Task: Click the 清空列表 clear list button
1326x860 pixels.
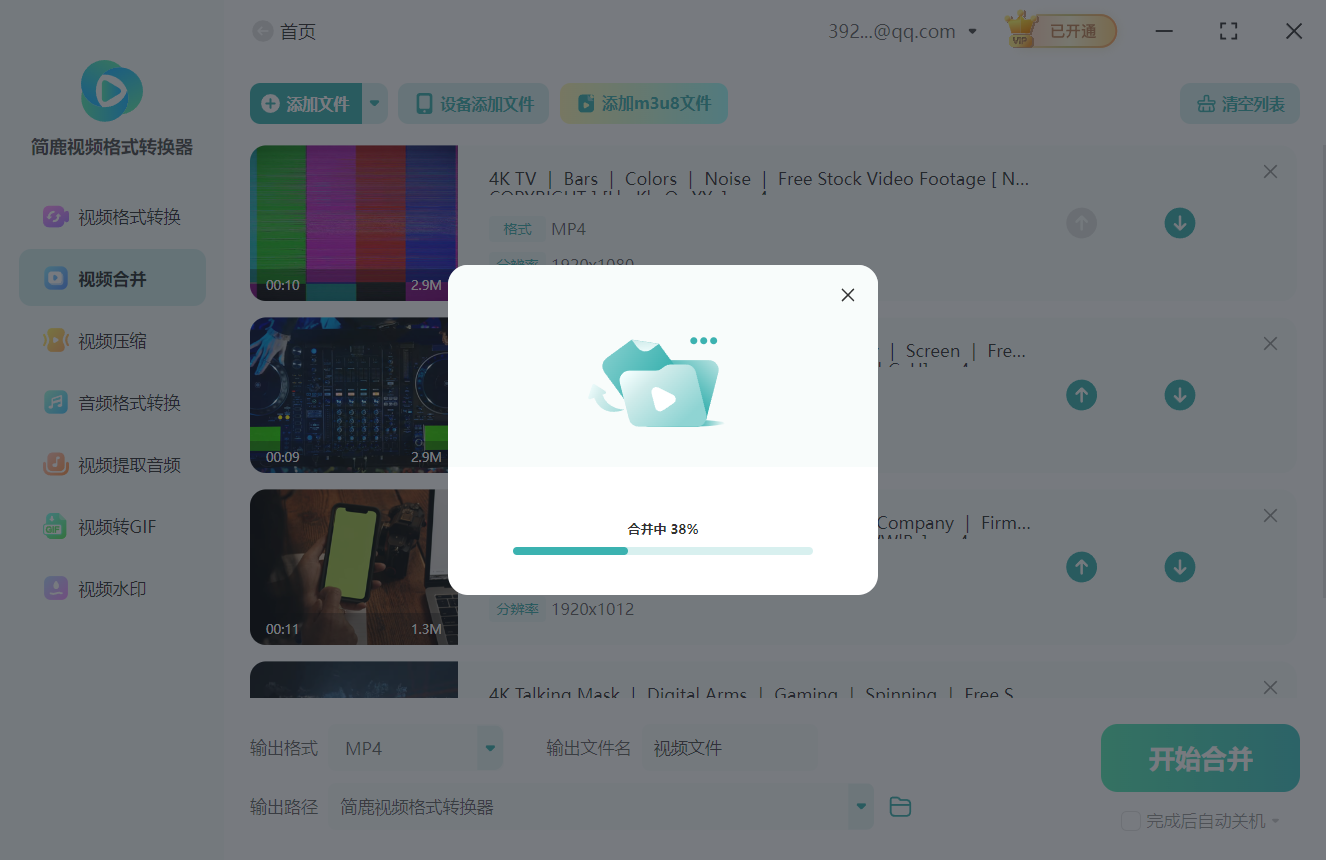Action: pos(1239,103)
